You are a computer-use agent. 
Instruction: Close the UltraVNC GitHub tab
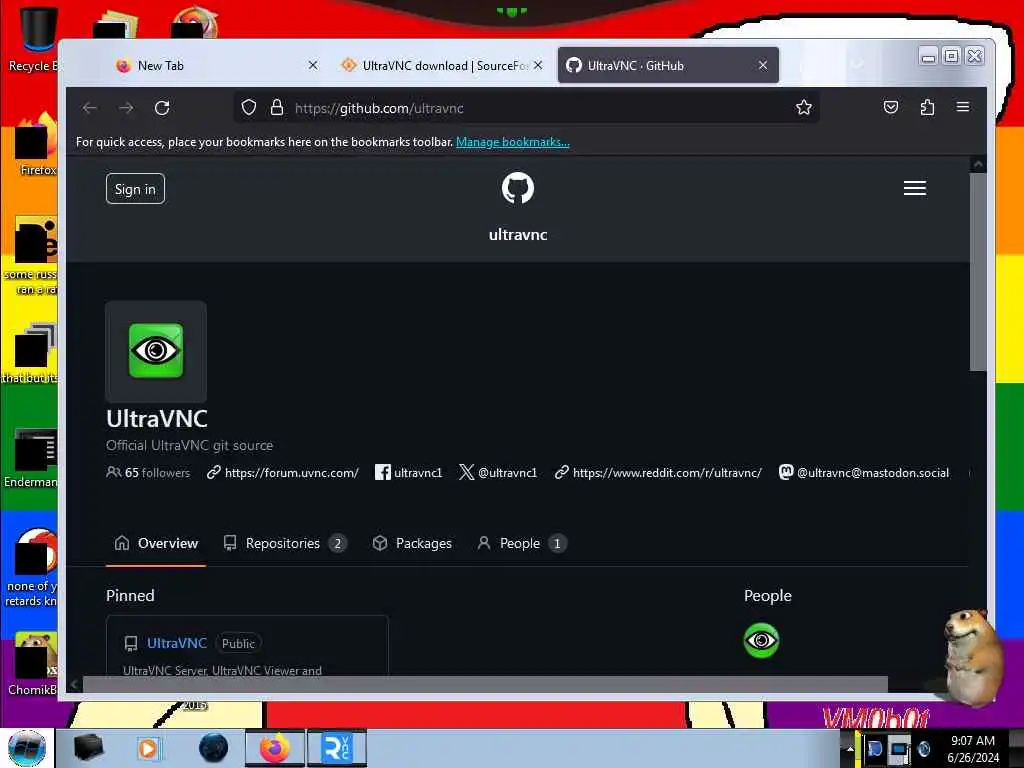(x=763, y=65)
